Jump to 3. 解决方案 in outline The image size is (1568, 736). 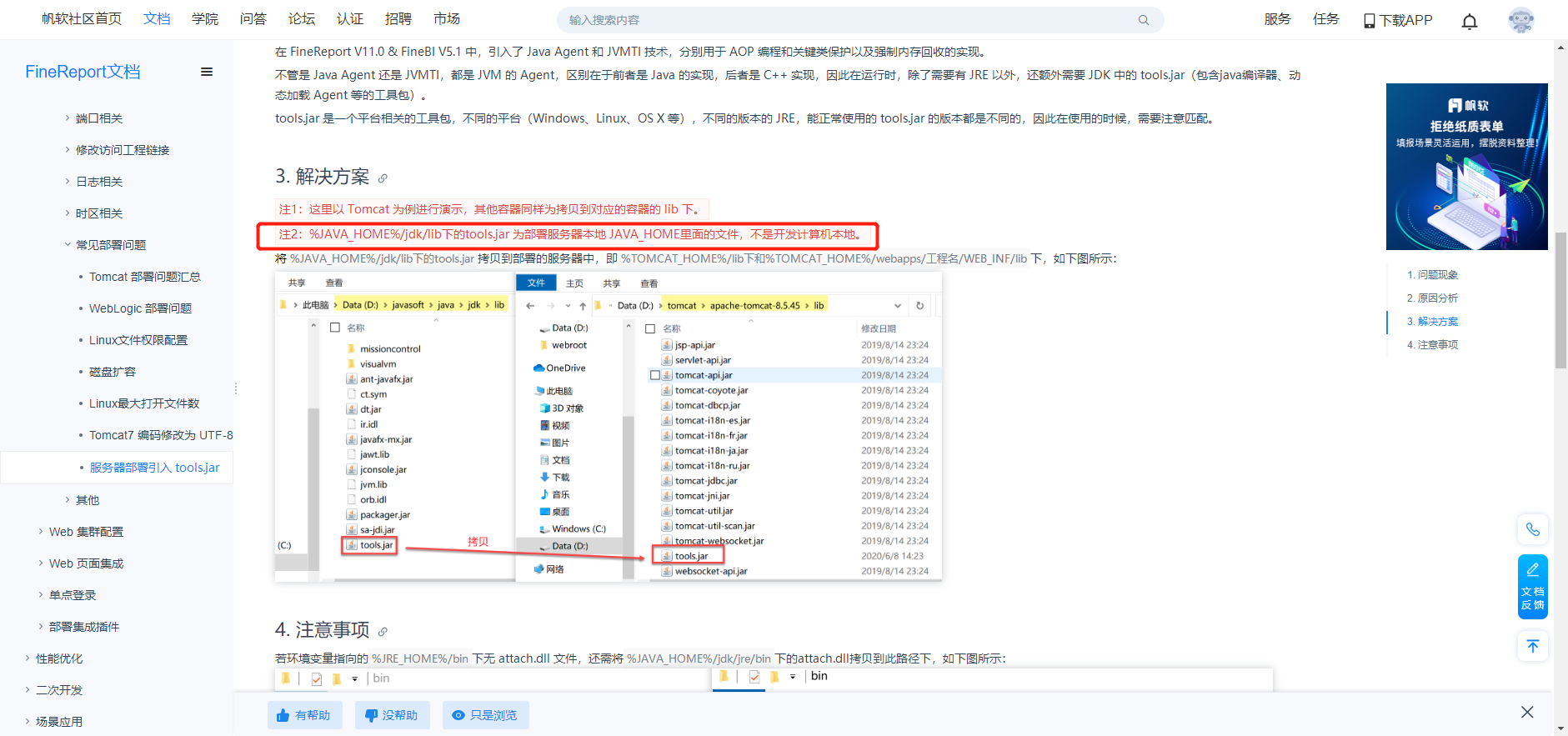coord(1432,322)
